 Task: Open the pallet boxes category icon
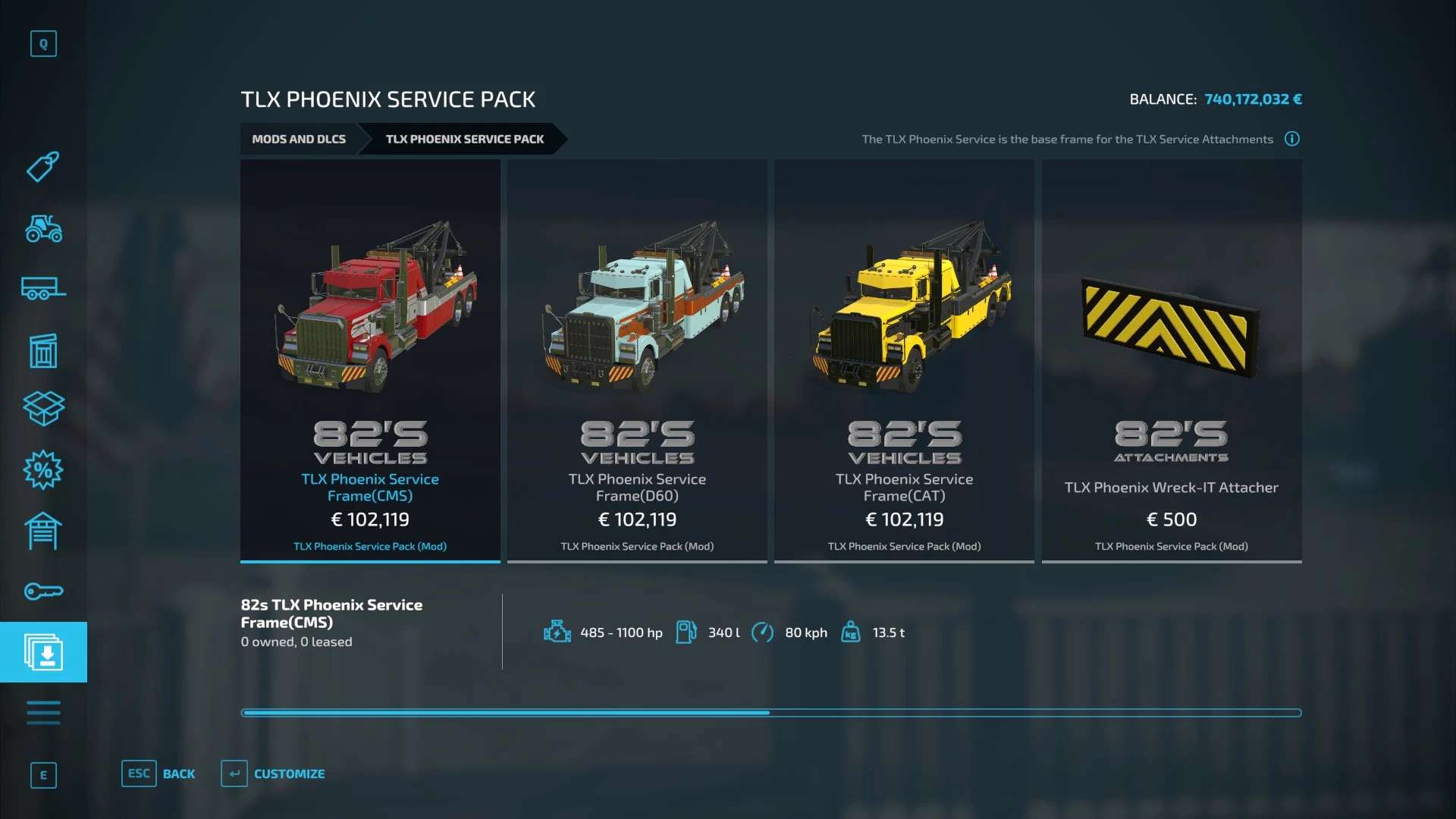pyautogui.click(x=43, y=409)
